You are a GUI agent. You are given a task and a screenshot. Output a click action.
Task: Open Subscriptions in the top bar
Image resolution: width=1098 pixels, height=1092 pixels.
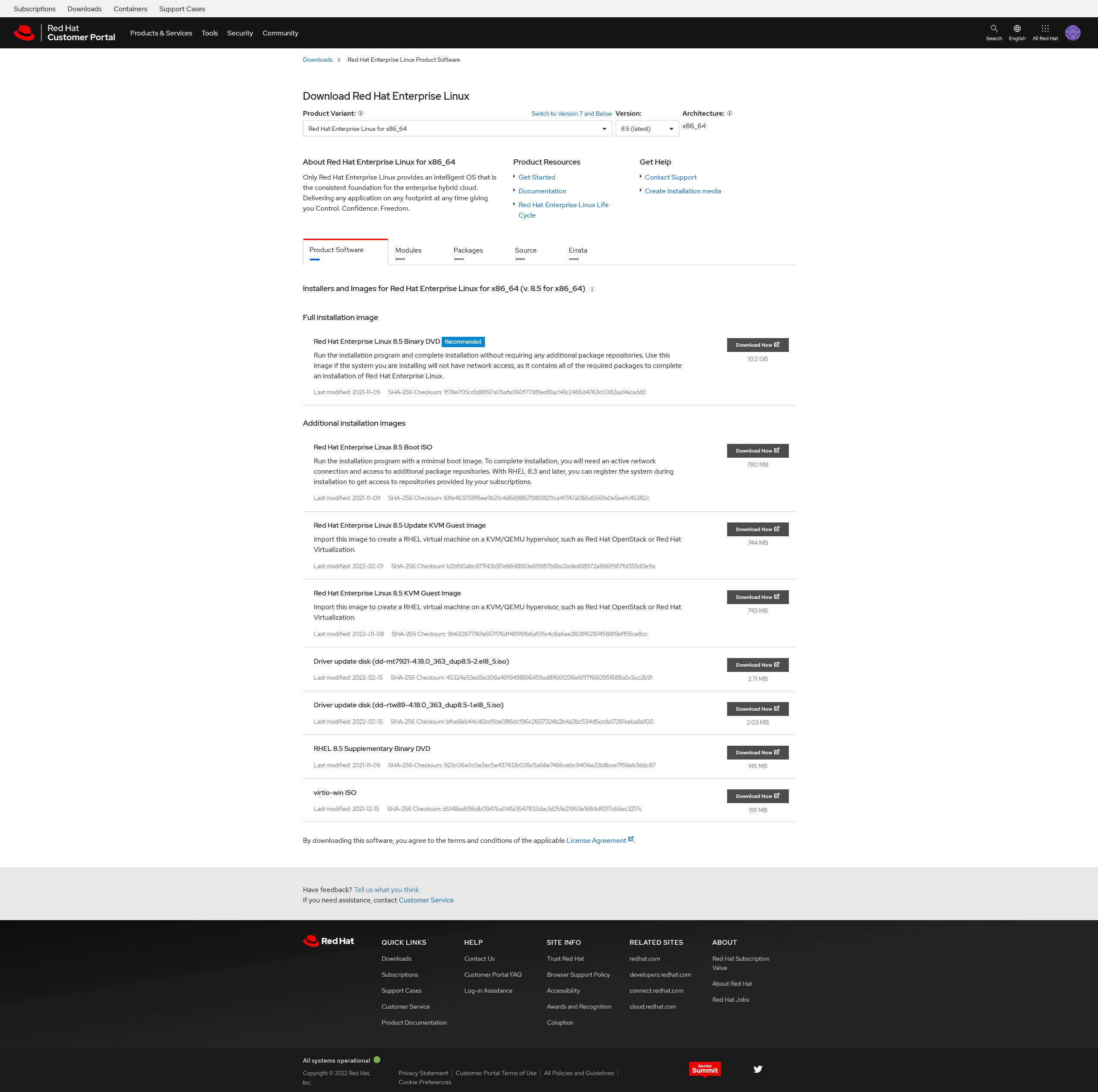coord(35,9)
